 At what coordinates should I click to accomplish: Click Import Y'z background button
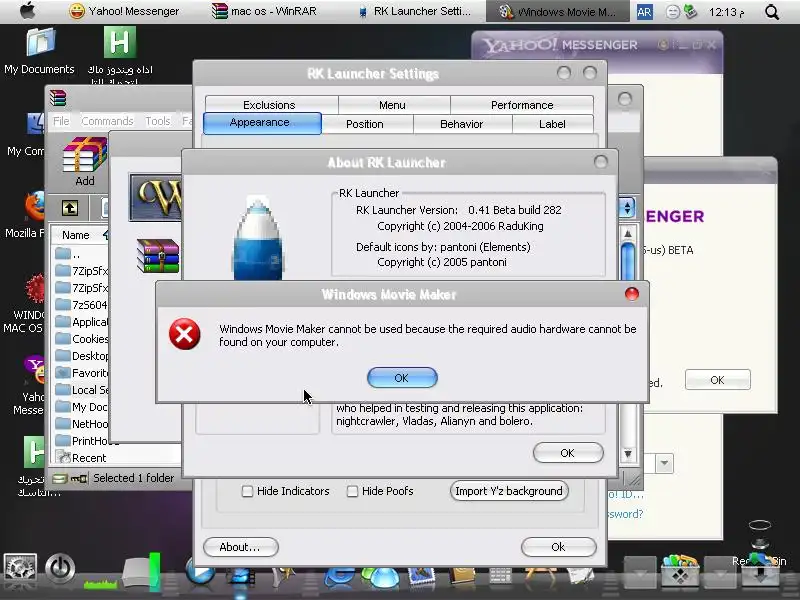(x=509, y=491)
